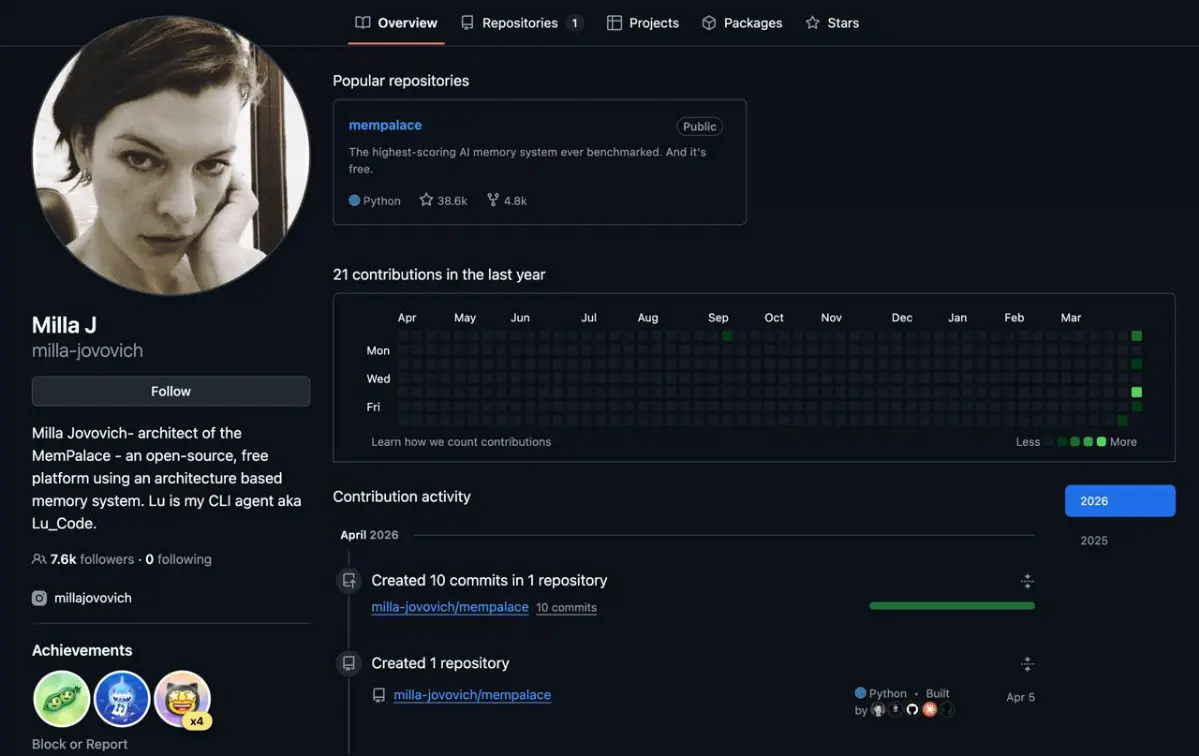Open the mempalace popular repository link
The image size is (1199, 756).
point(385,125)
